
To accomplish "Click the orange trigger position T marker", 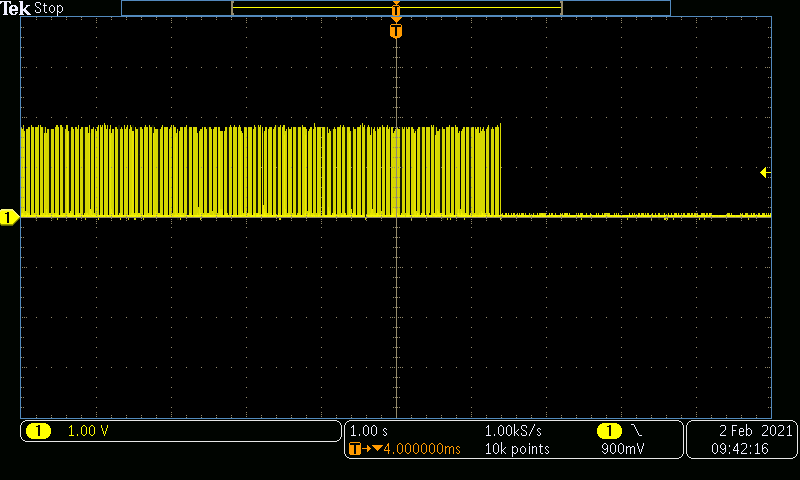I will click(x=396, y=31).
